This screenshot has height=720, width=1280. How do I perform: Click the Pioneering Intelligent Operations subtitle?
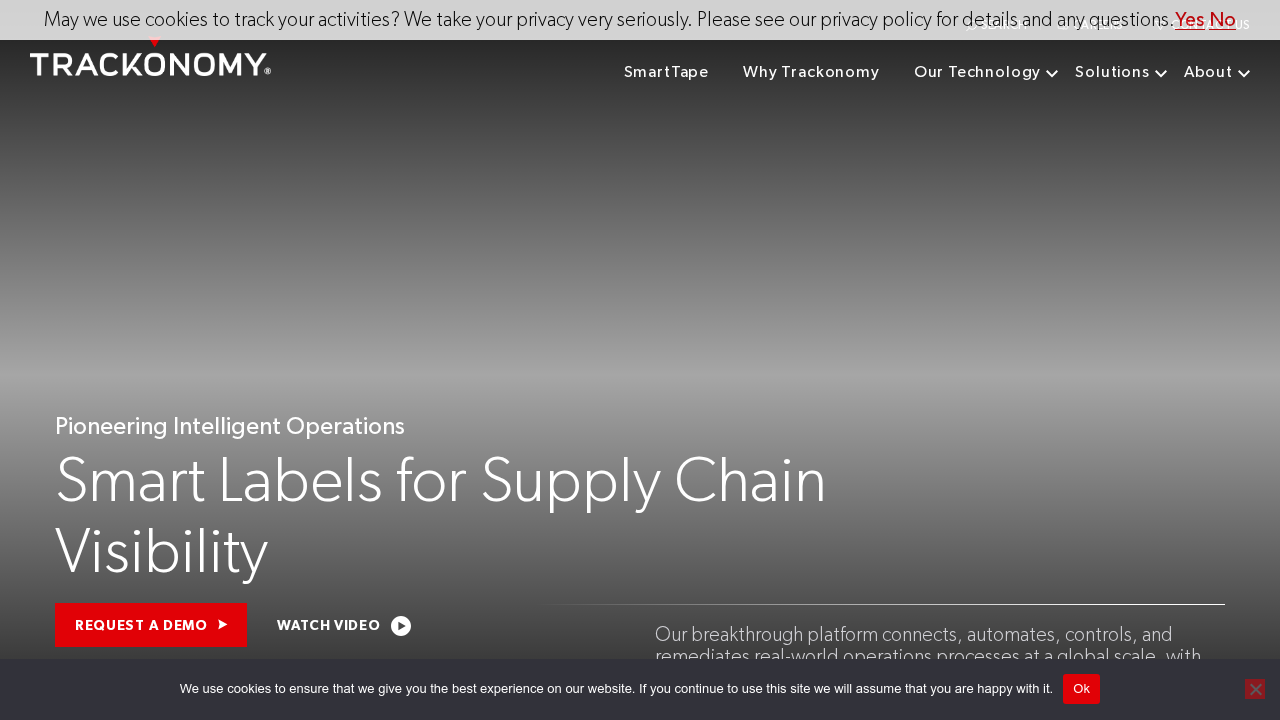230,426
